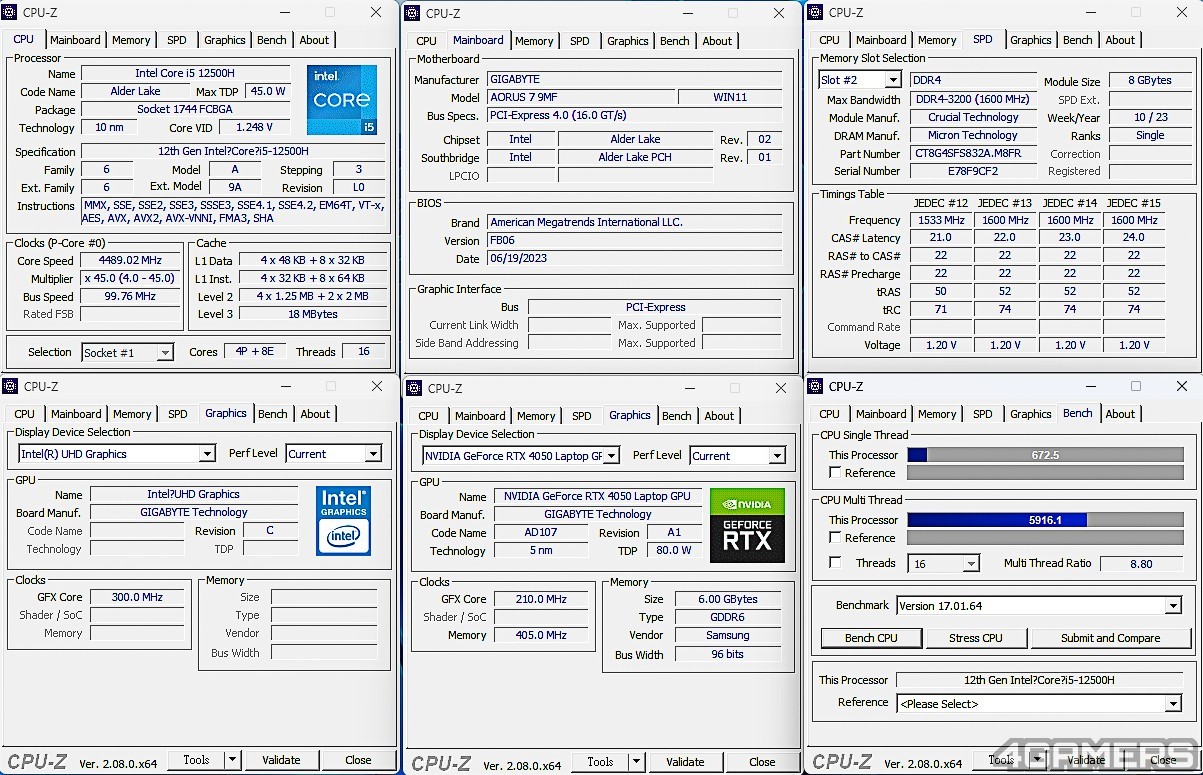This screenshot has width=1203, height=775.
Task: Select the SPD tab in the Intel UHD Graphics window
Action: (x=178, y=414)
